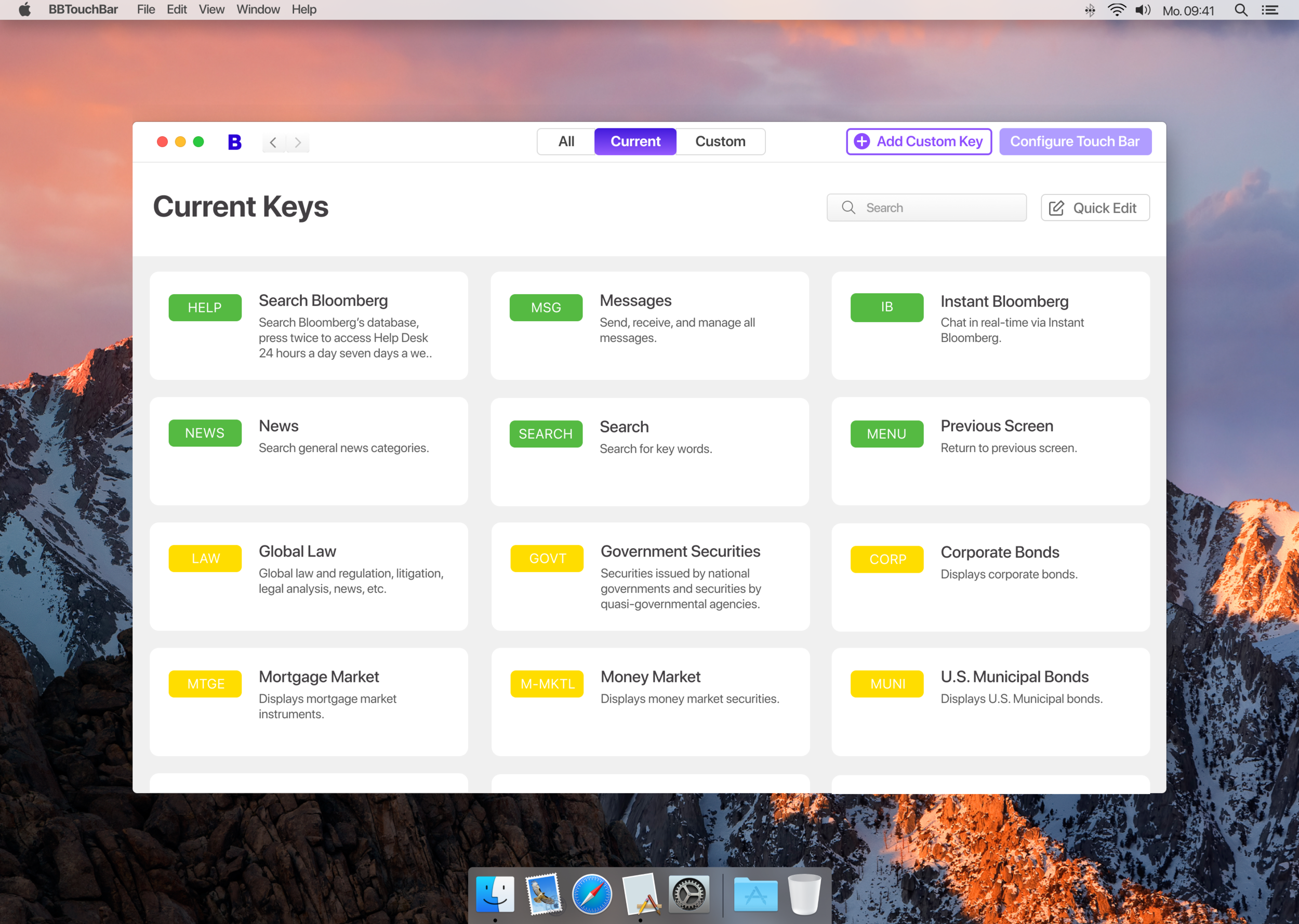Click into the Search keys field

click(926, 208)
